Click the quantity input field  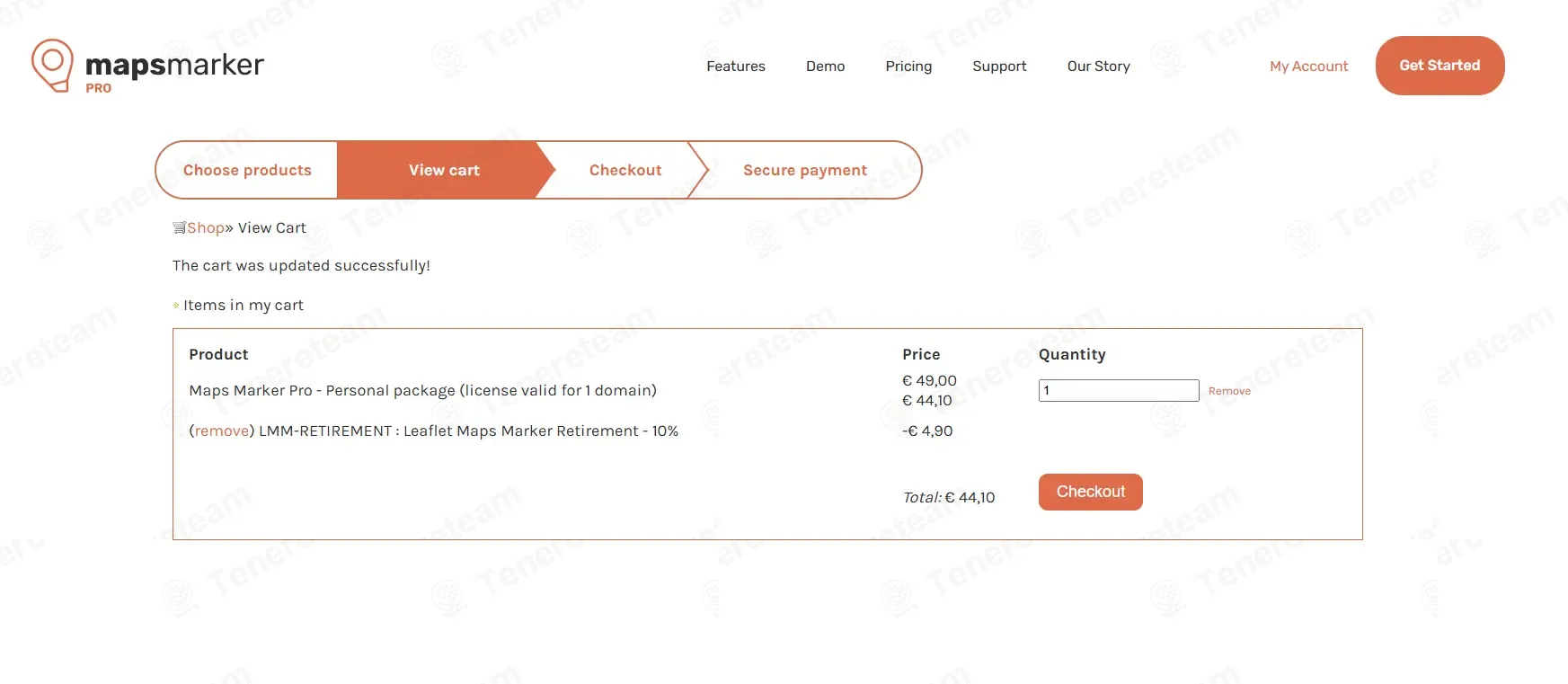click(x=1119, y=390)
